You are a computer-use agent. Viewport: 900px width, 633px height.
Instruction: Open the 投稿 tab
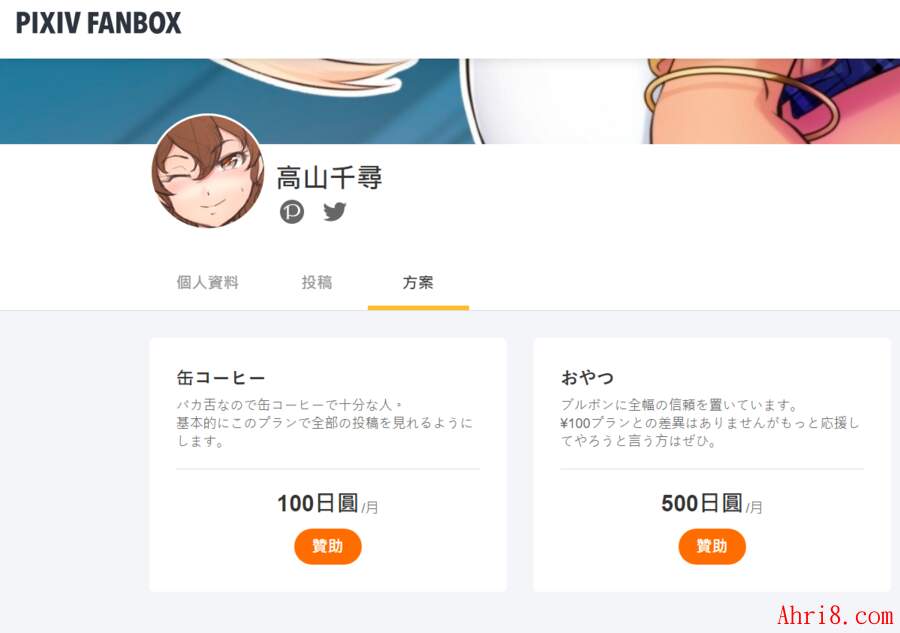click(317, 282)
